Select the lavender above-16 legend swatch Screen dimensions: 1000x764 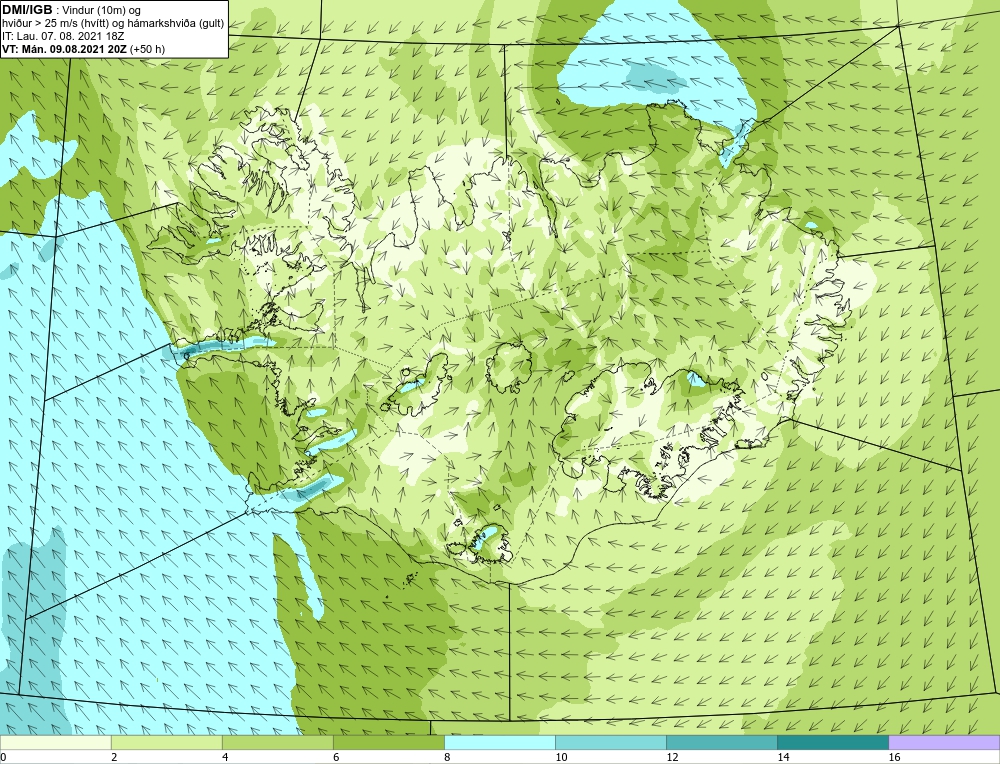point(944,742)
